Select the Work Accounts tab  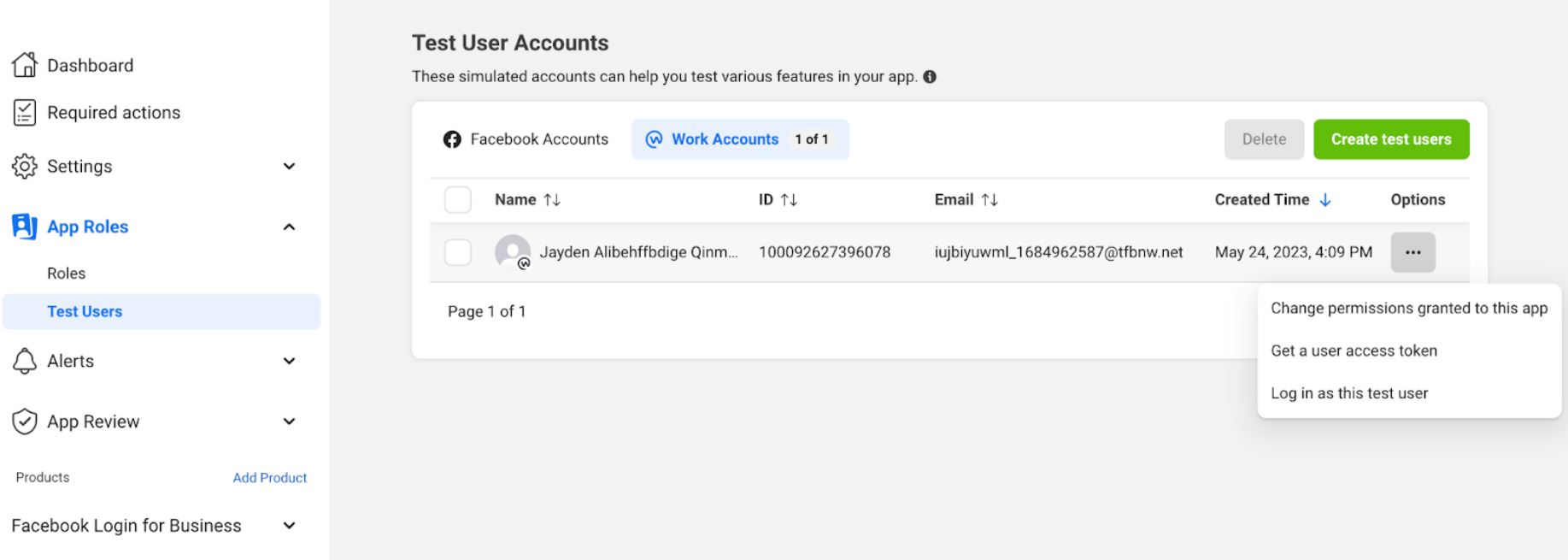[x=740, y=139]
